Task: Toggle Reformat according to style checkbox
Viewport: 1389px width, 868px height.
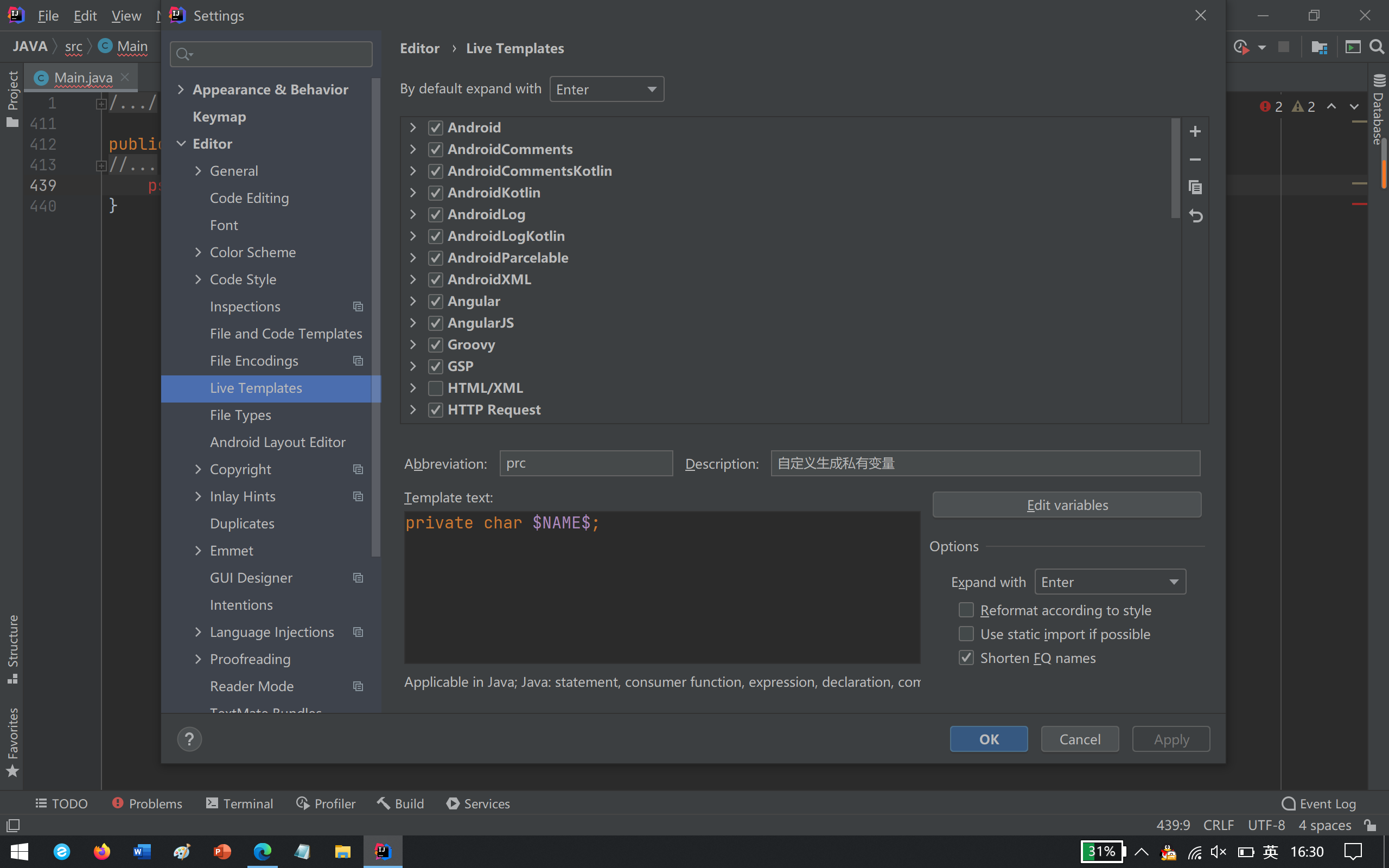Action: pyautogui.click(x=966, y=610)
